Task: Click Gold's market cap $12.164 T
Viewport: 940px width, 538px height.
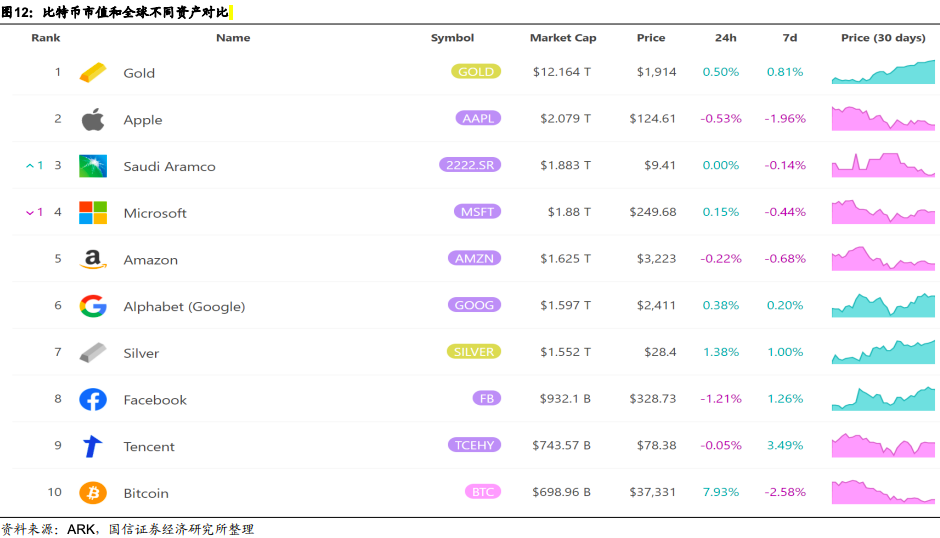Action: [x=562, y=72]
